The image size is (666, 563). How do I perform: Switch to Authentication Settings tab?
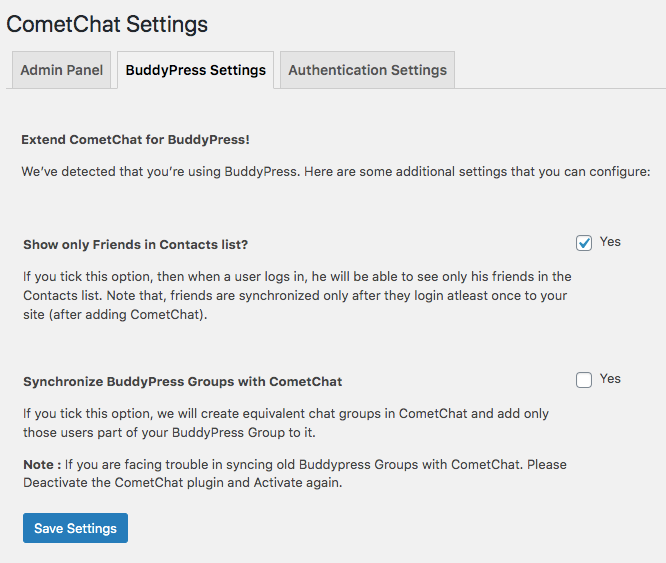click(367, 70)
